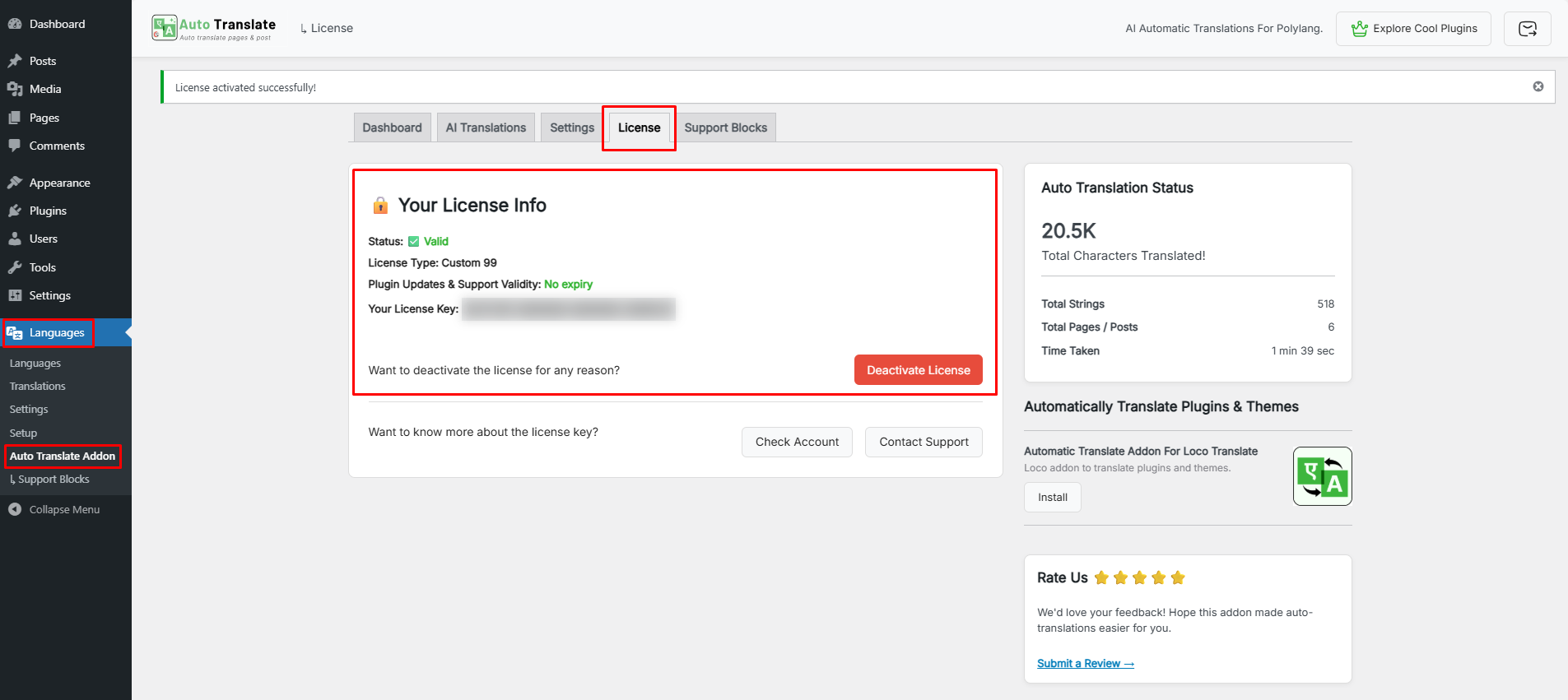
Task: Click the Users person icon
Action: [15, 239]
